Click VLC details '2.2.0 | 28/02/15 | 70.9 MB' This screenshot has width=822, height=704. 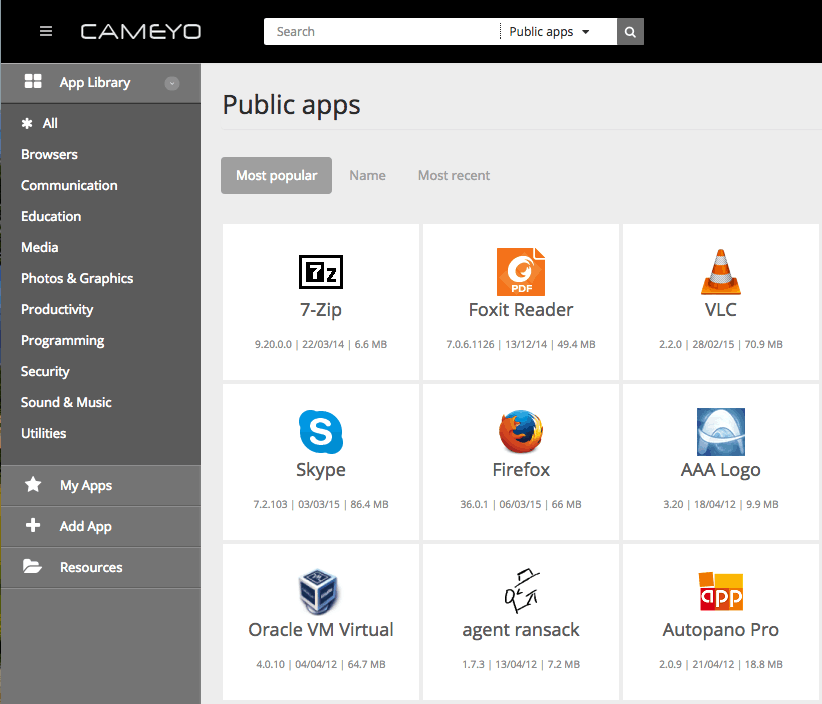click(x=721, y=344)
